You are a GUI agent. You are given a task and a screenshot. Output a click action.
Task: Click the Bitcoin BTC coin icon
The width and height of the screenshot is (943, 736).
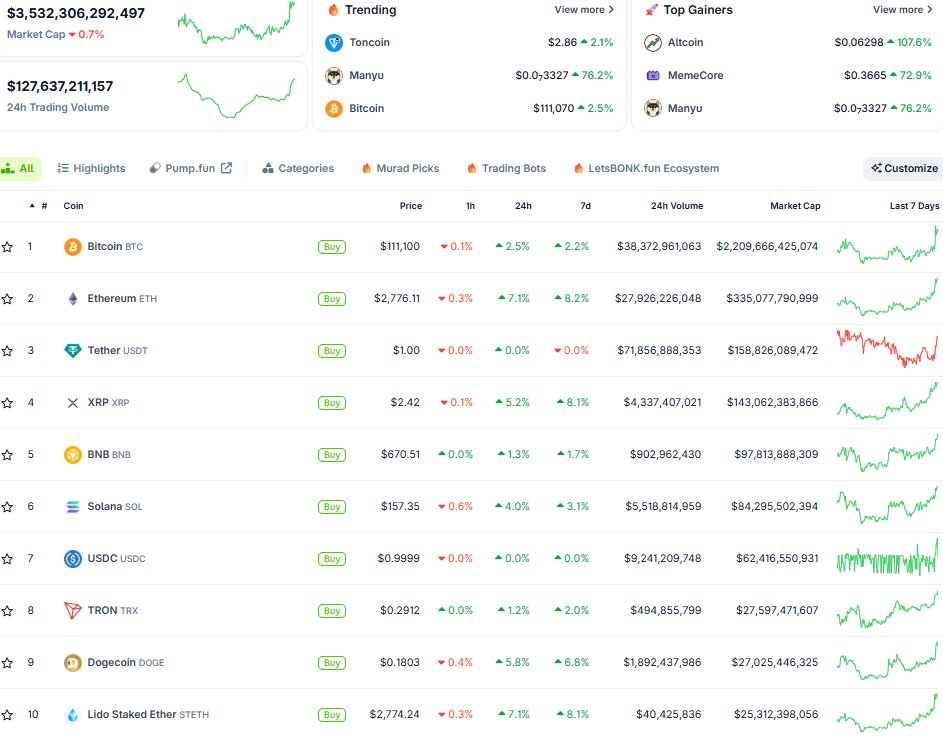(x=72, y=246)
